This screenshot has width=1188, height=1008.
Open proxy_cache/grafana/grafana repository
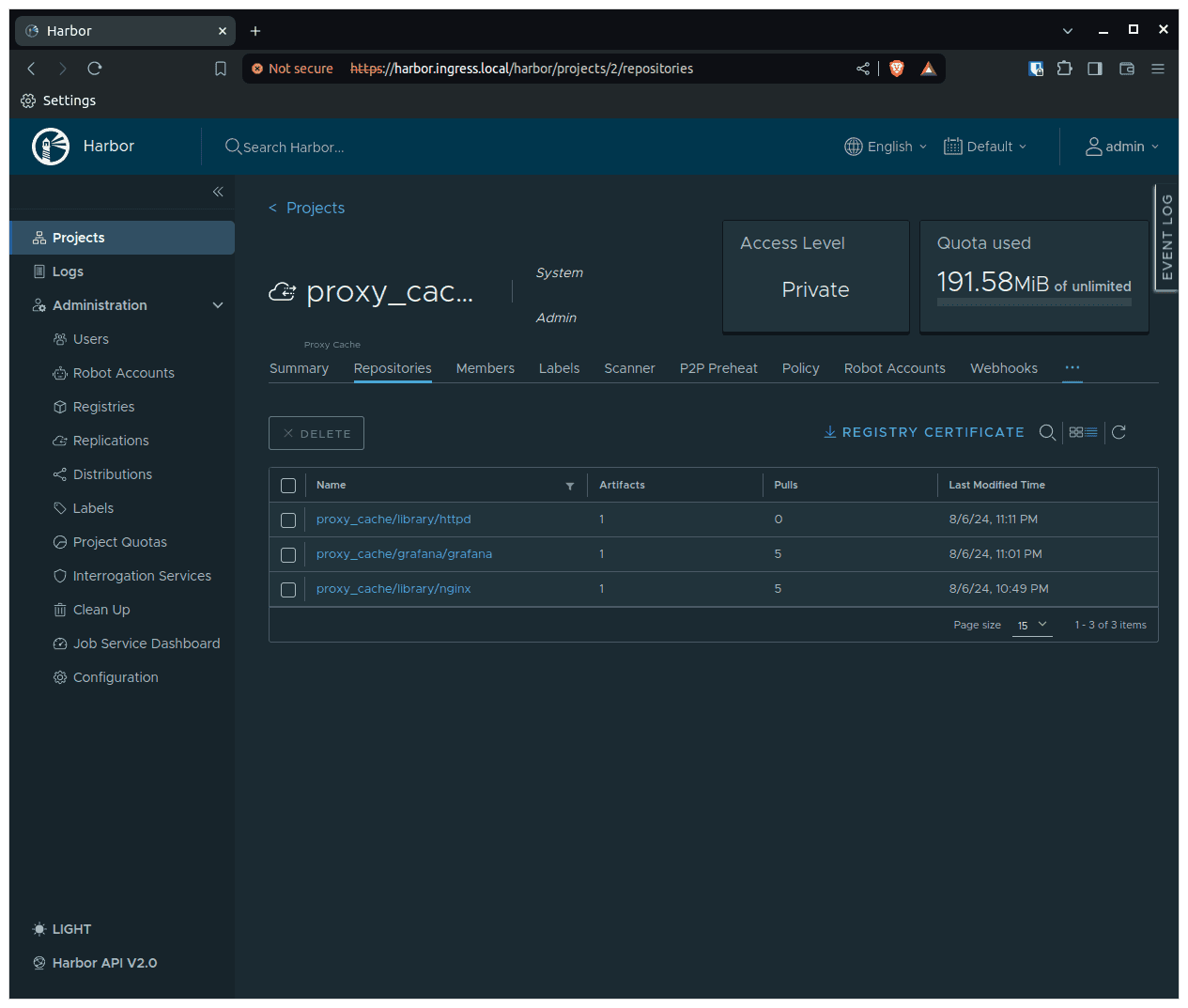pos(404,554)
